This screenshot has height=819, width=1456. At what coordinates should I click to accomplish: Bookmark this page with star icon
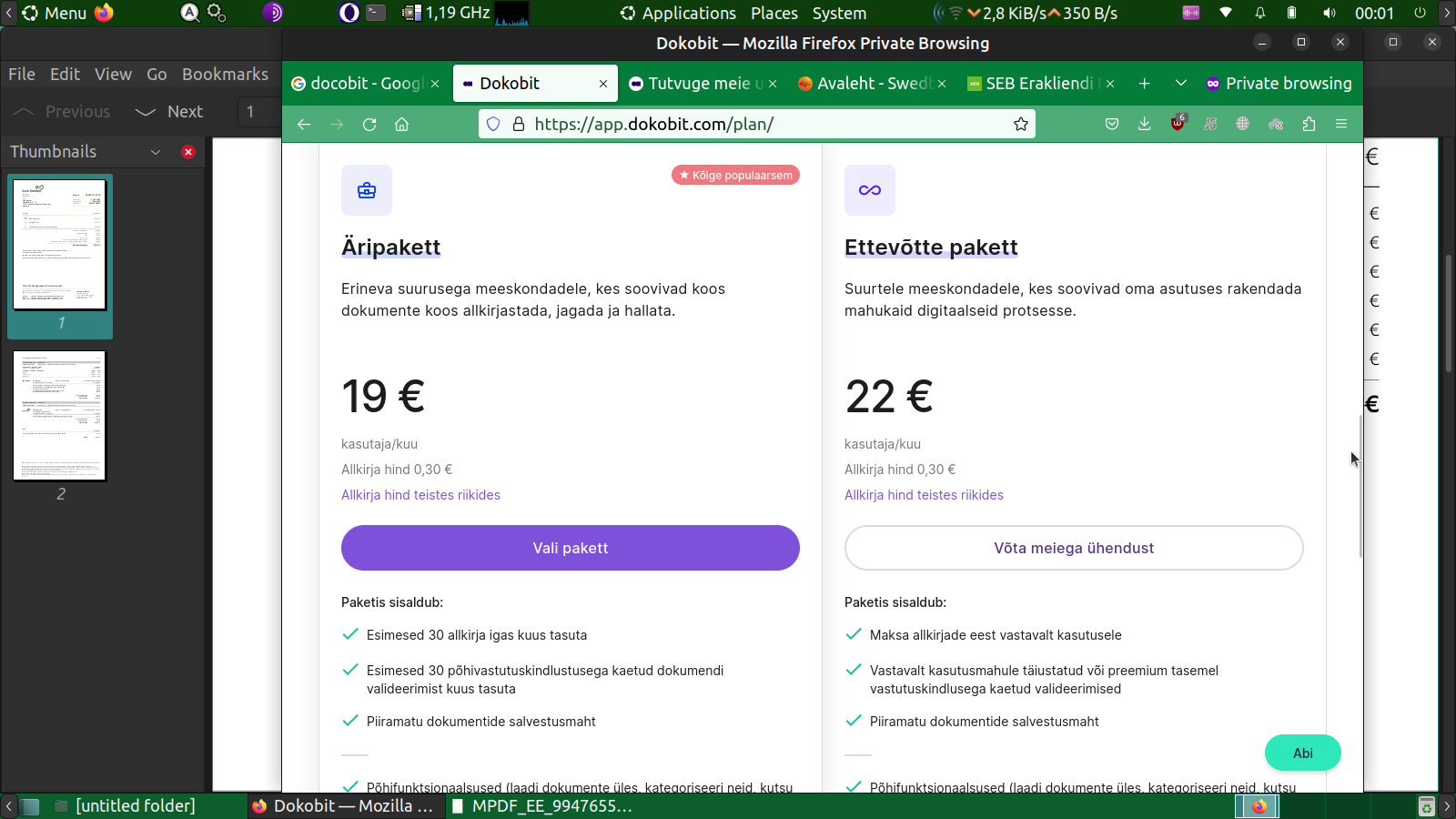1021,124
